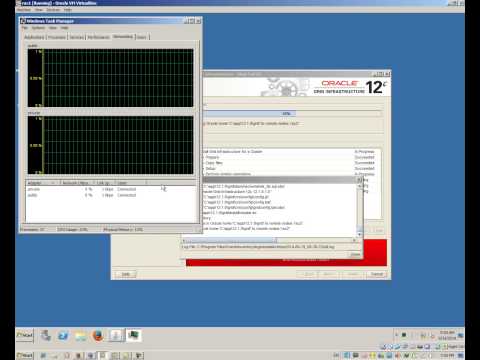The width and height of the screenshot is (480, 360).
Task: Open Task Manager's View menu
Action: click(53, 28)
